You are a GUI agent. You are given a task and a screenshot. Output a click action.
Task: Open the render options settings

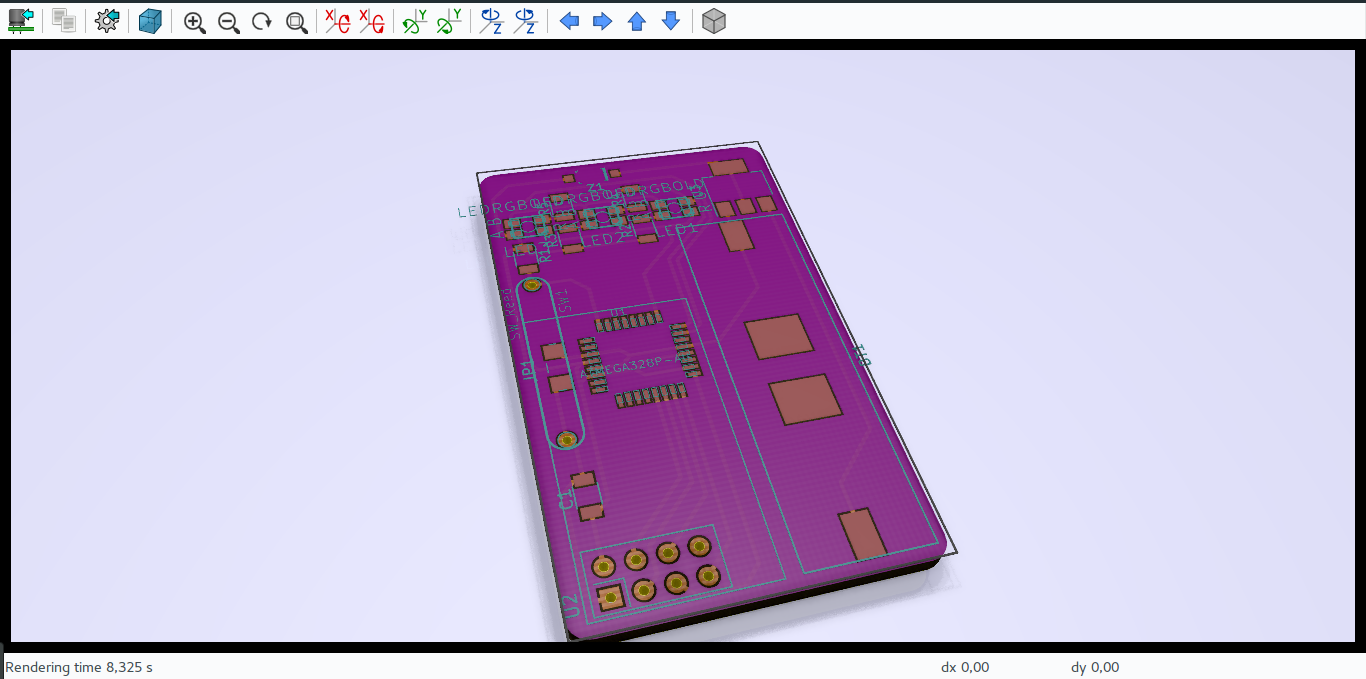106,20
